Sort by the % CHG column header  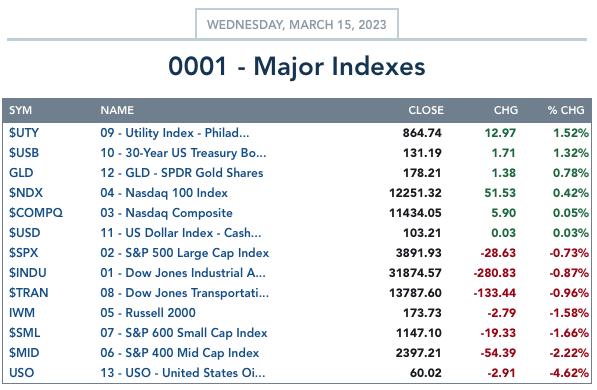pos(566,110)
